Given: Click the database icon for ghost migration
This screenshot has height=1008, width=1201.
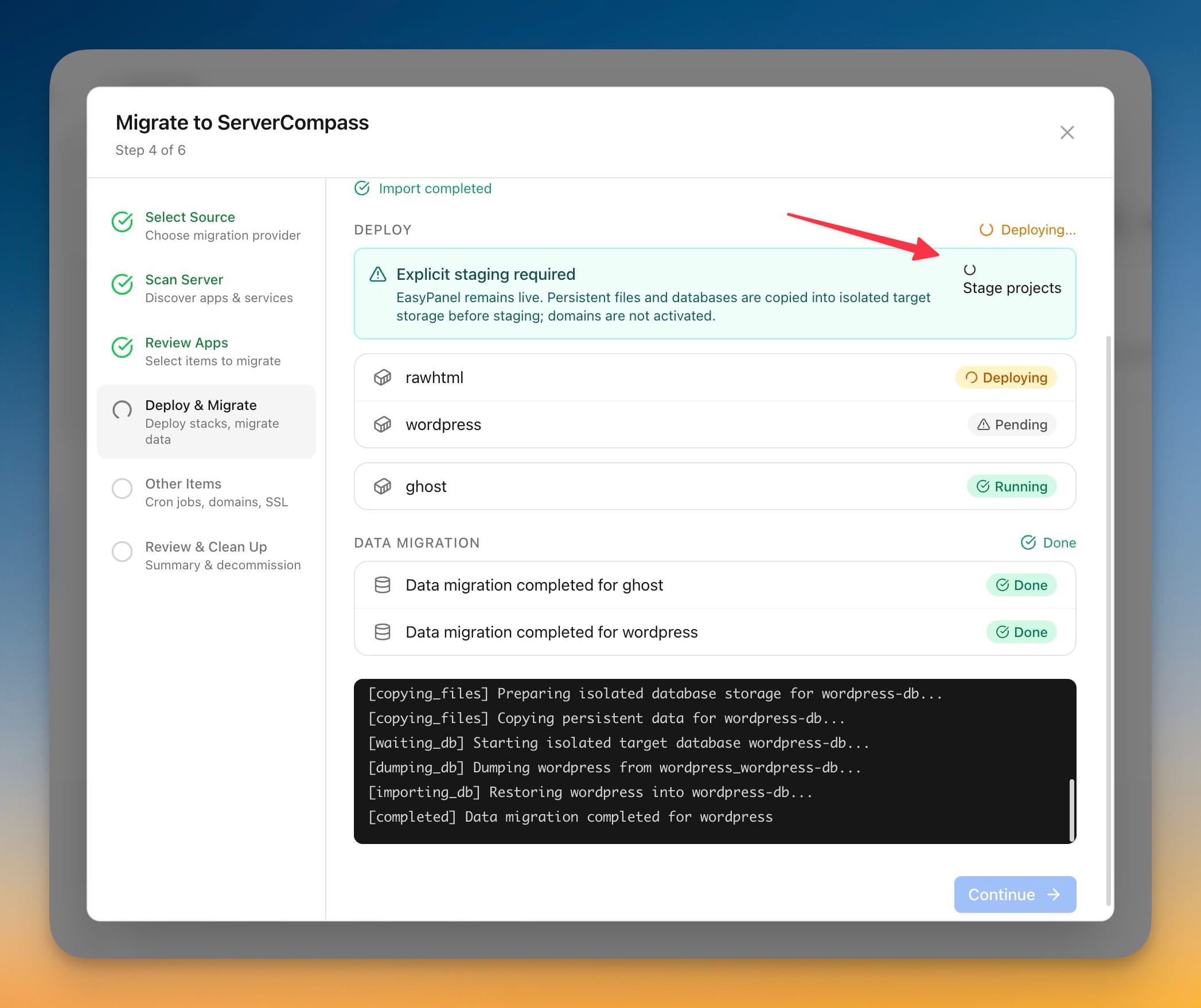Looking at the screenshot, I should (x=383, y=585).
